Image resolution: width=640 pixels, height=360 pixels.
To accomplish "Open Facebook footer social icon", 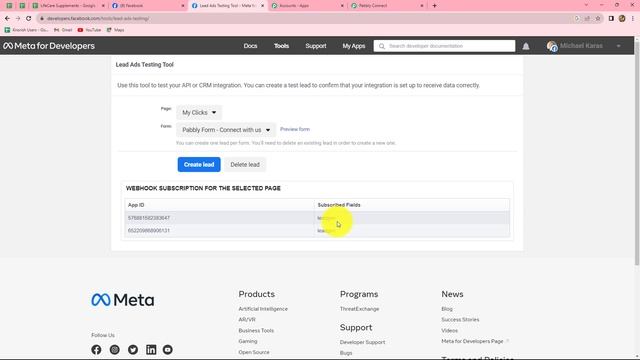I will [x=96, y=350].
